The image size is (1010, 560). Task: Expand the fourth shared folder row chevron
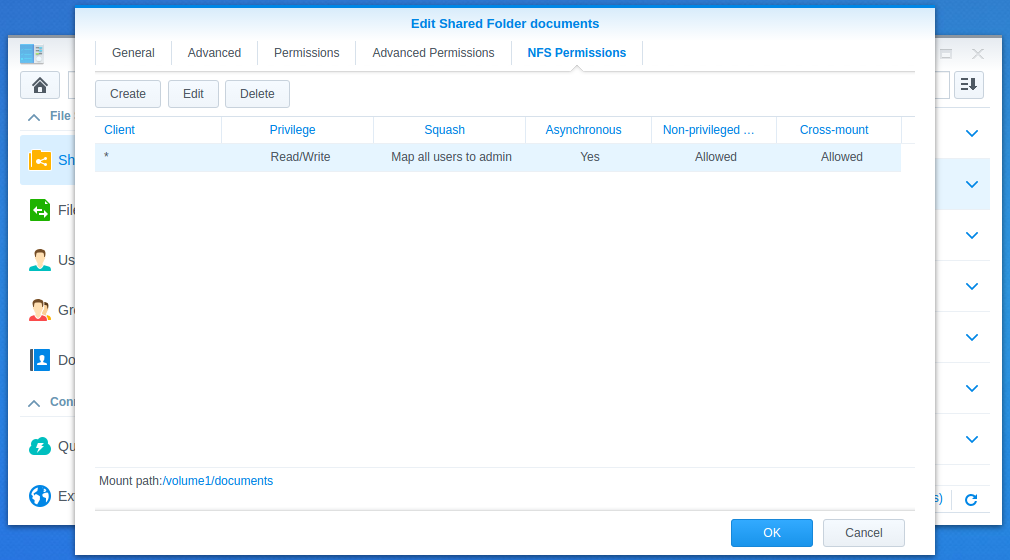(972, 286)
